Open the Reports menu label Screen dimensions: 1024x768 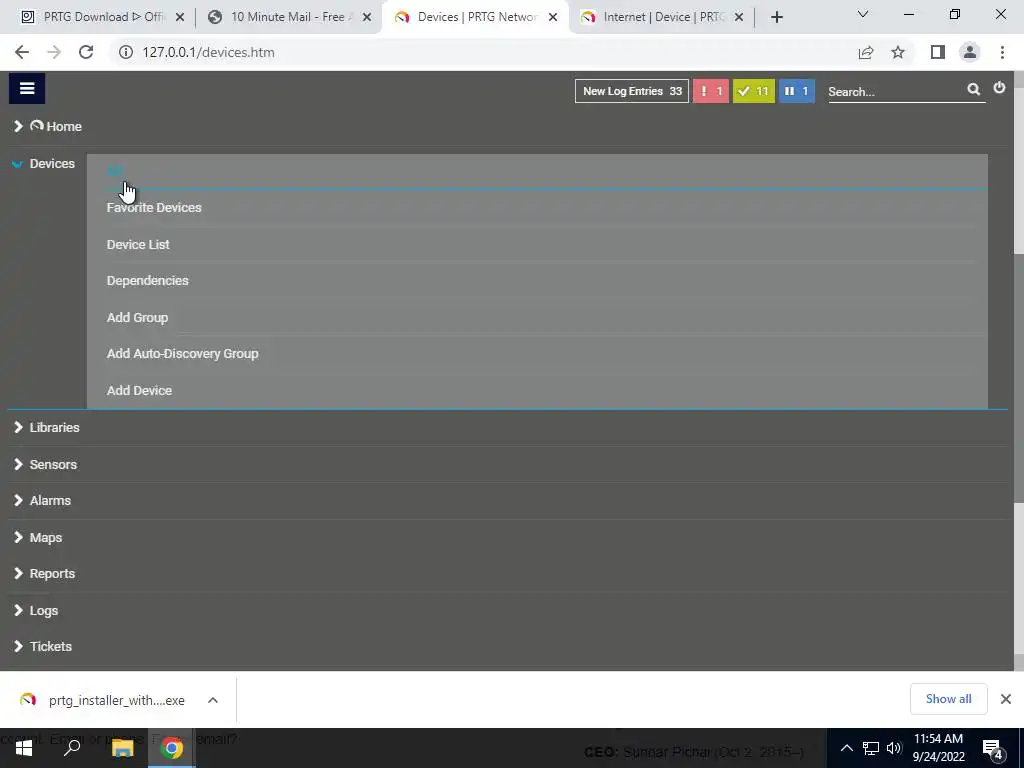pyautogui.click(x=52, y=573)
